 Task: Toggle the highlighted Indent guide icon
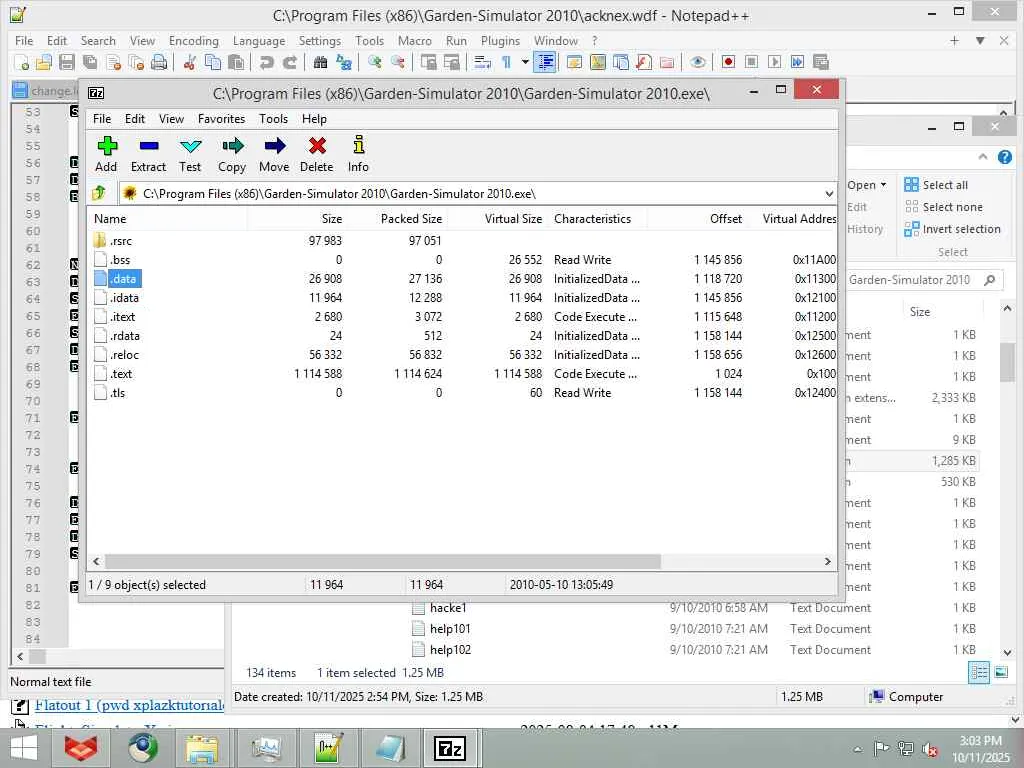click(545, 62)
